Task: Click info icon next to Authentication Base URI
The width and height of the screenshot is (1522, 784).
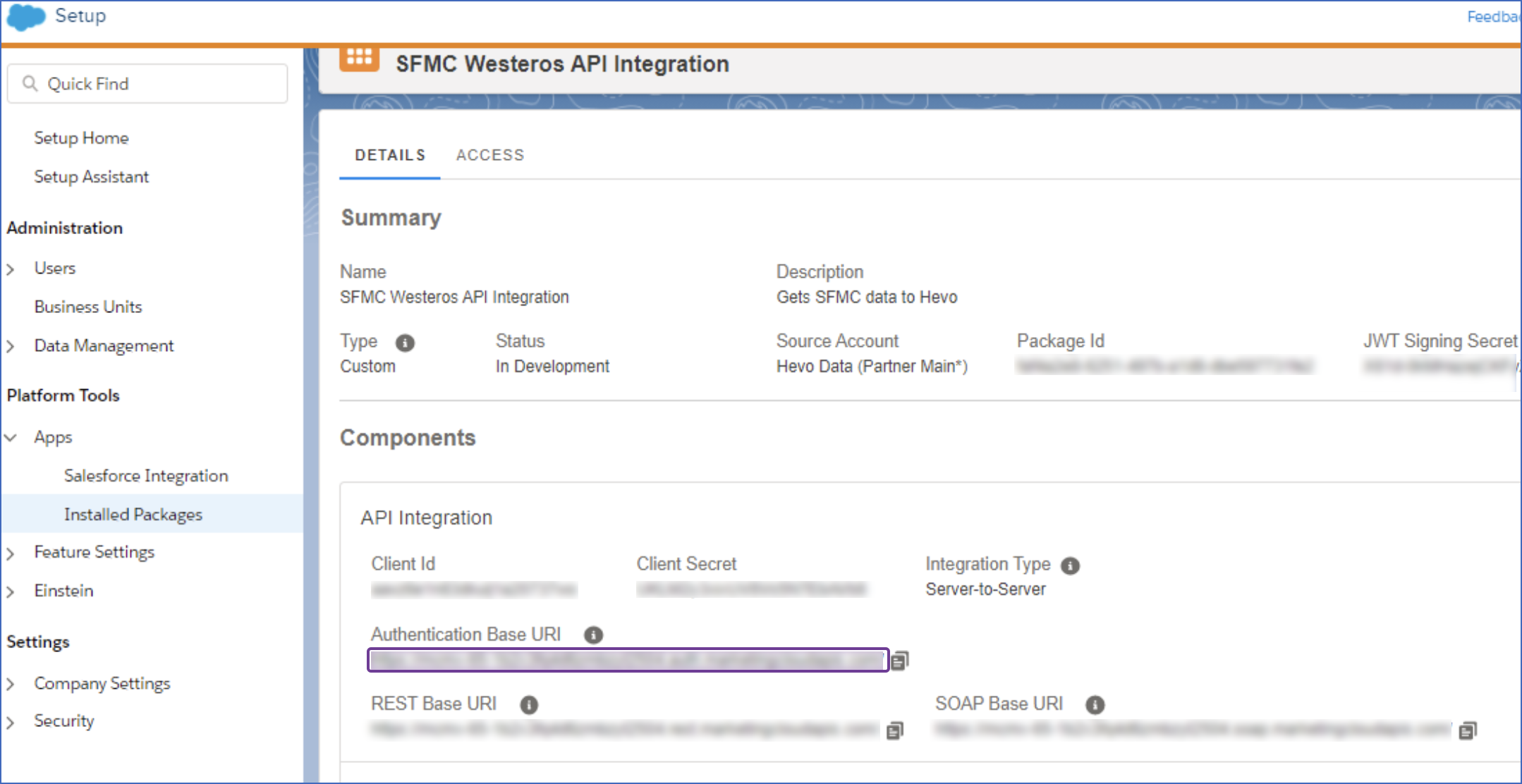Action: click(594, 635)
